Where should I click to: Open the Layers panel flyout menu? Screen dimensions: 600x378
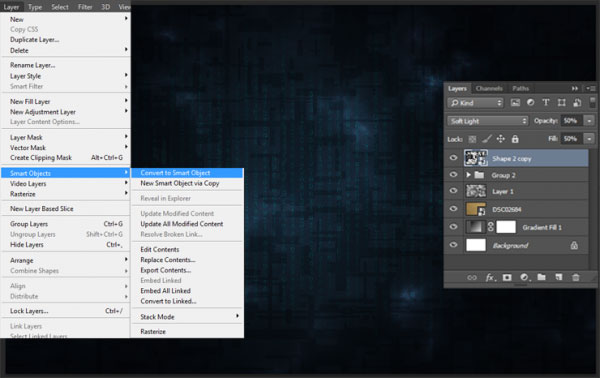(x=591, y=88)
